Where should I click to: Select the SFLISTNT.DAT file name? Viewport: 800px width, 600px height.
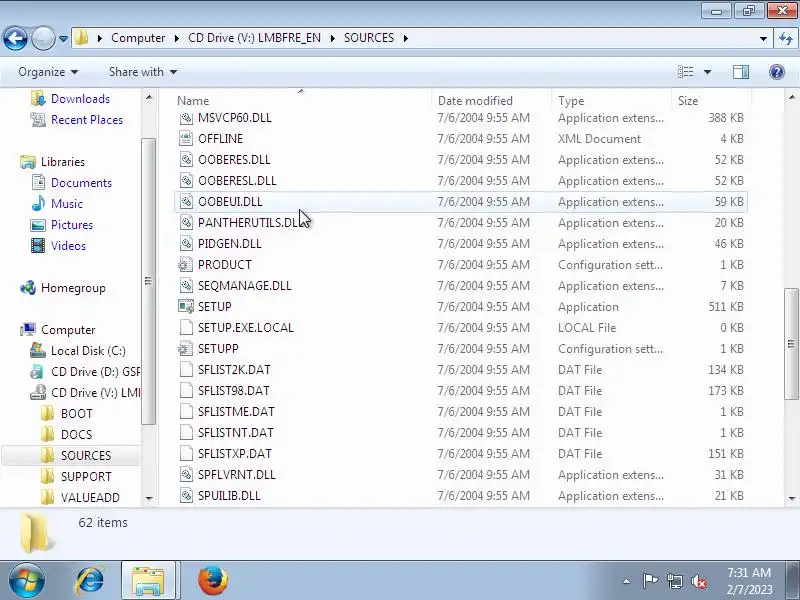coord(236,433)
